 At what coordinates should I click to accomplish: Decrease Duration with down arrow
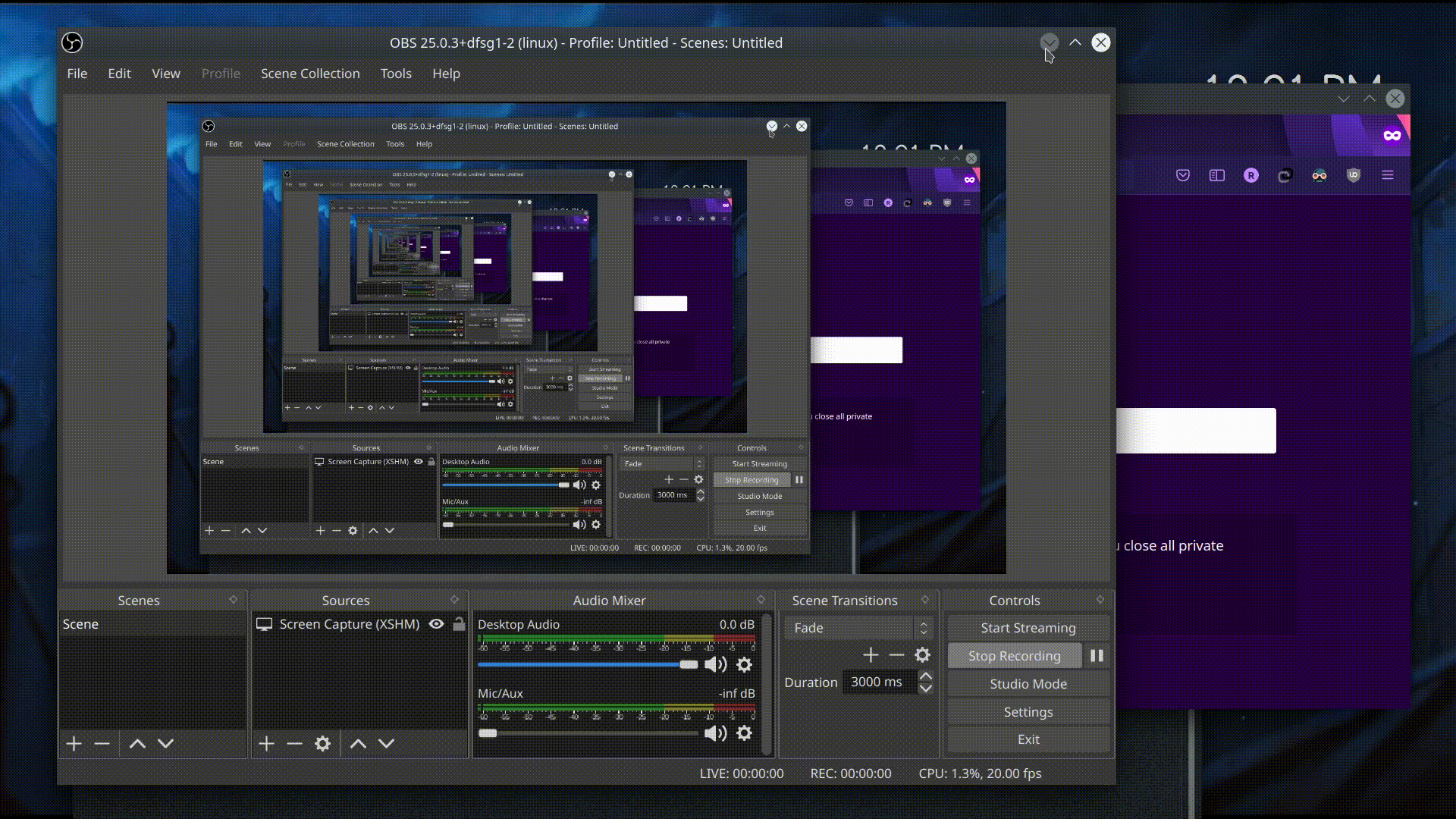pos(926,688)
